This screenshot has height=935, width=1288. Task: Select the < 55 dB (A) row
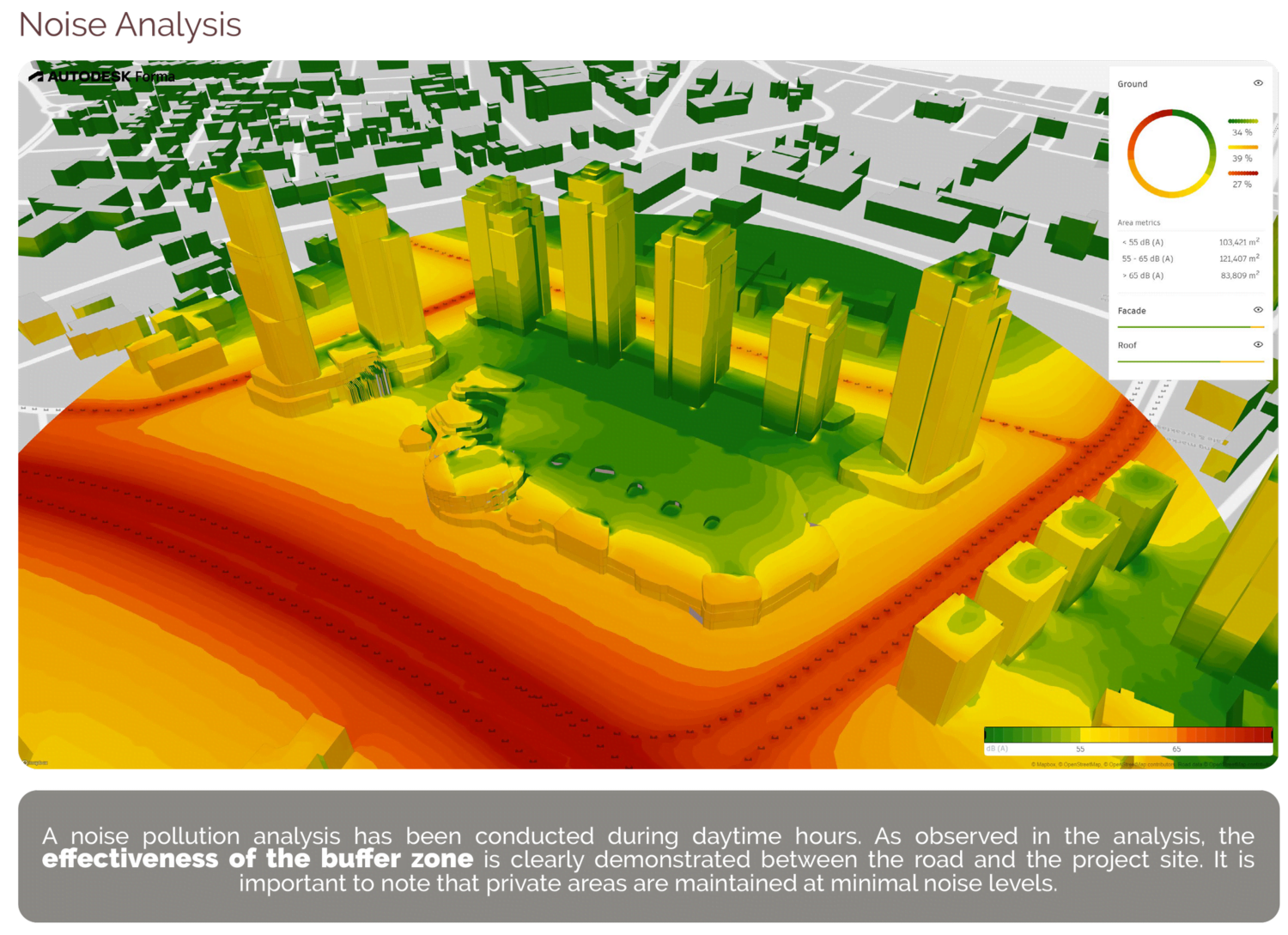1189,242
